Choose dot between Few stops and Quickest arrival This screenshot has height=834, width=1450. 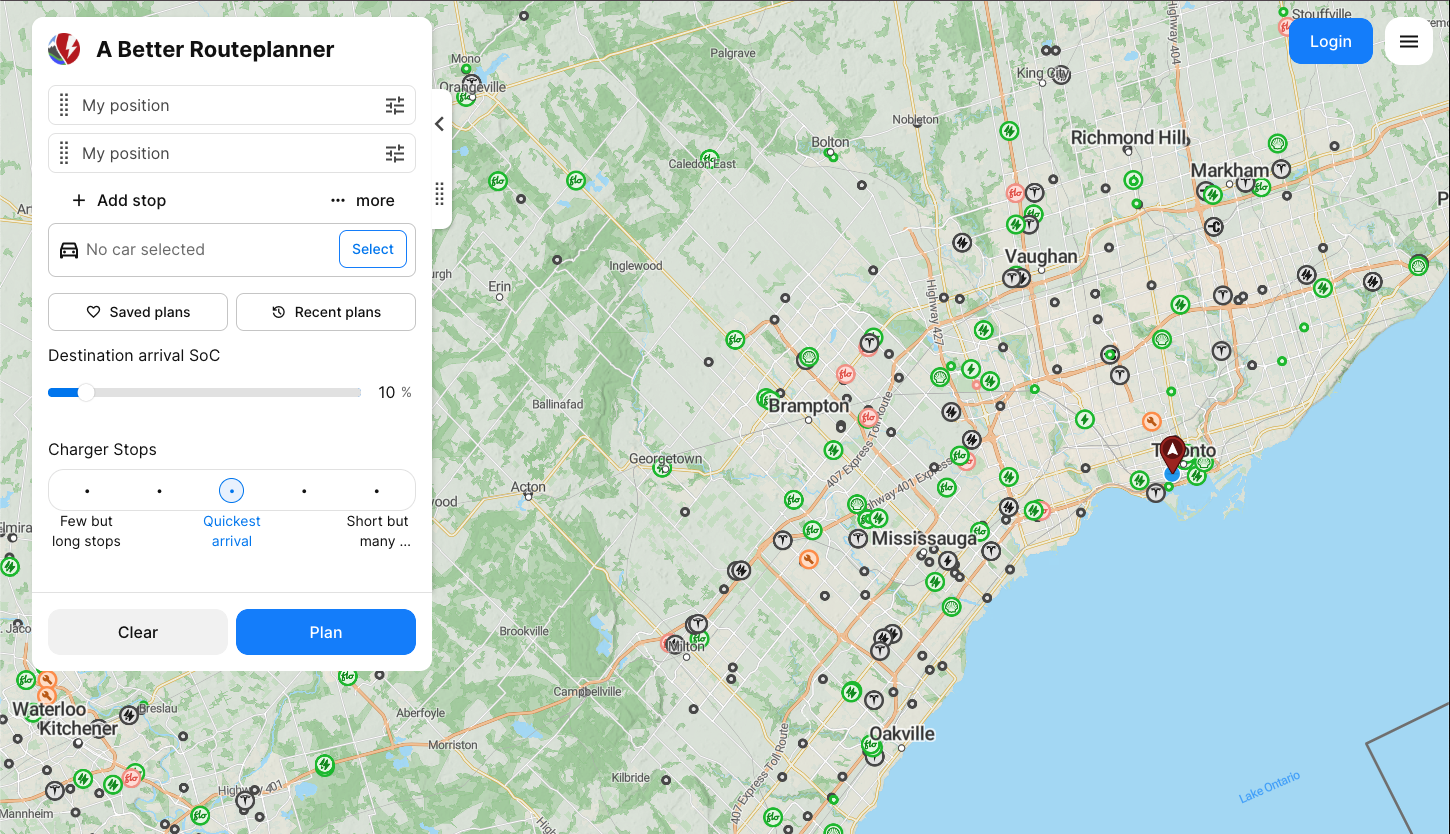[159, 491]
